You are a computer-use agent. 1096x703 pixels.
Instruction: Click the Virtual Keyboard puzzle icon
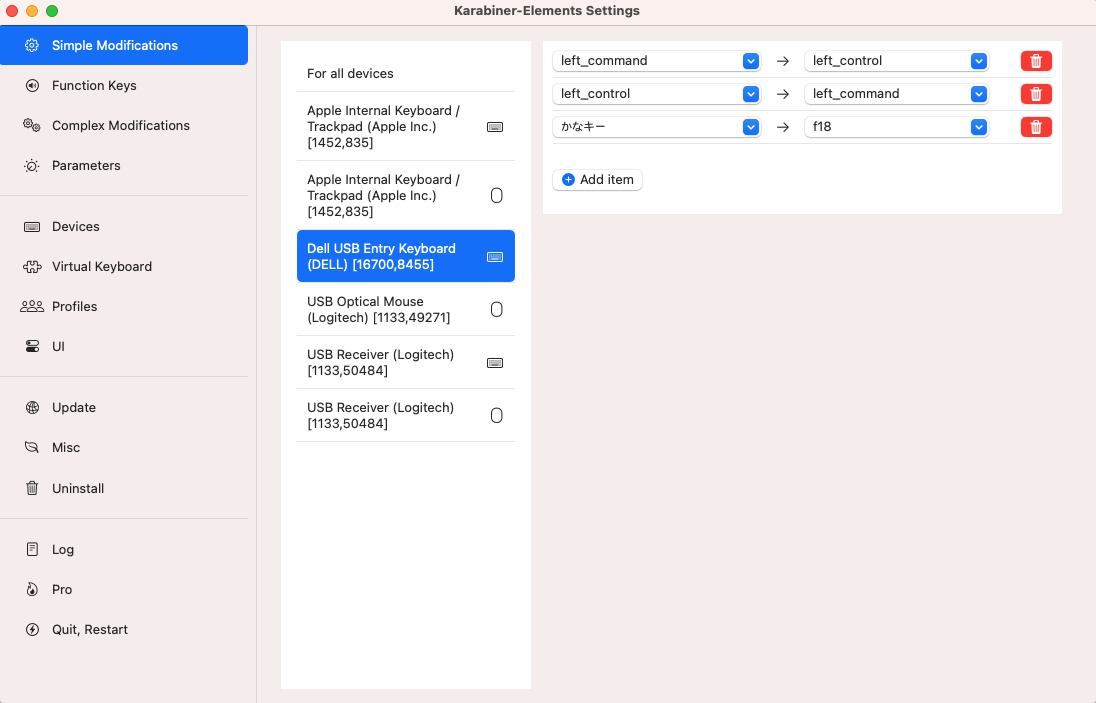click(x=32, y=266)
